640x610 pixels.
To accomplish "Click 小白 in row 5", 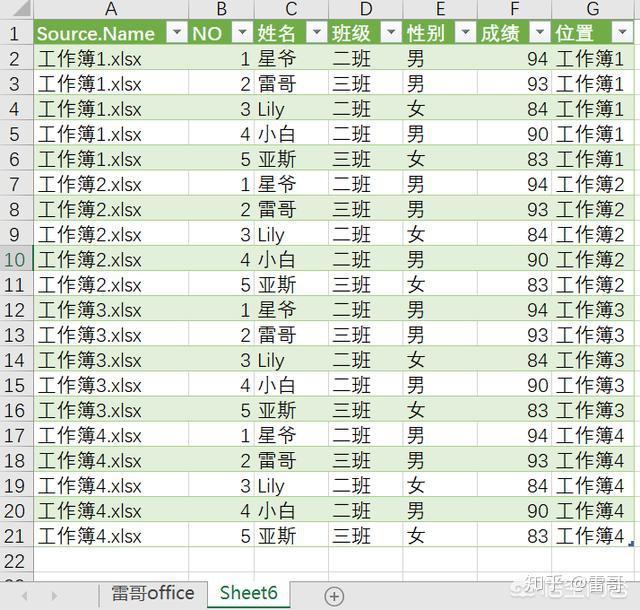I will click(276, 134).
